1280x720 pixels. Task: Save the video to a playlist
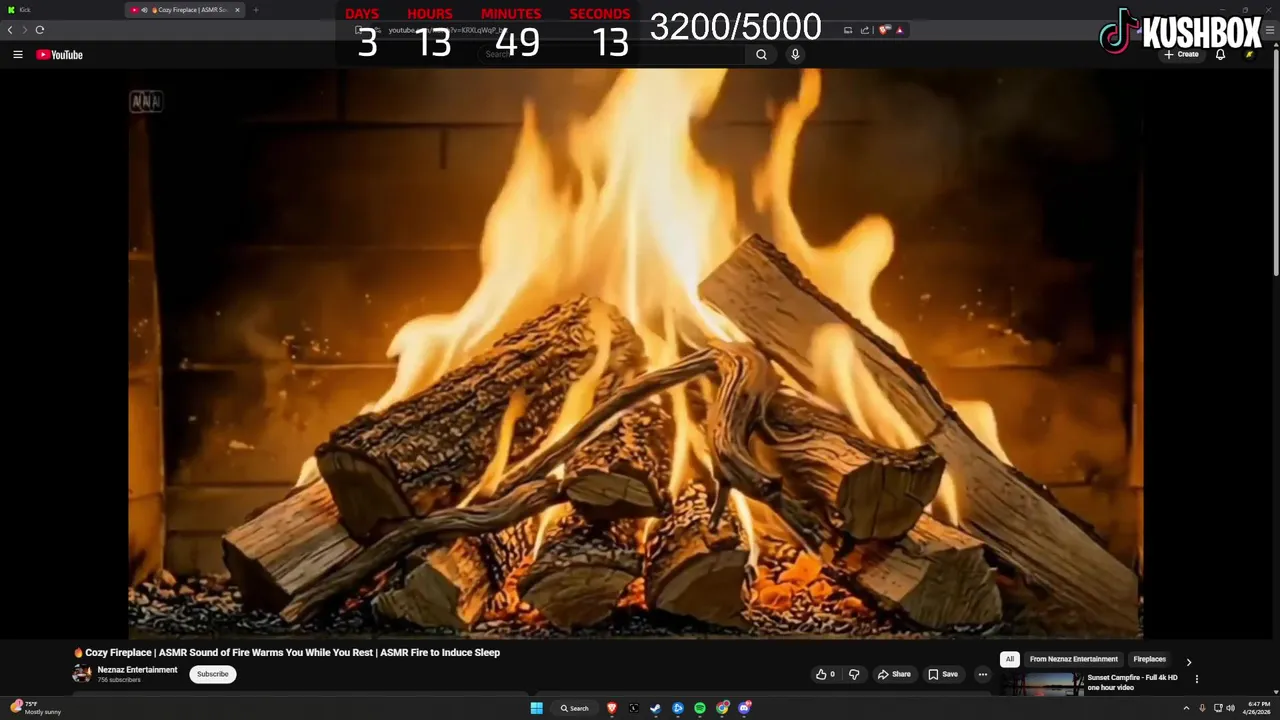943,674
